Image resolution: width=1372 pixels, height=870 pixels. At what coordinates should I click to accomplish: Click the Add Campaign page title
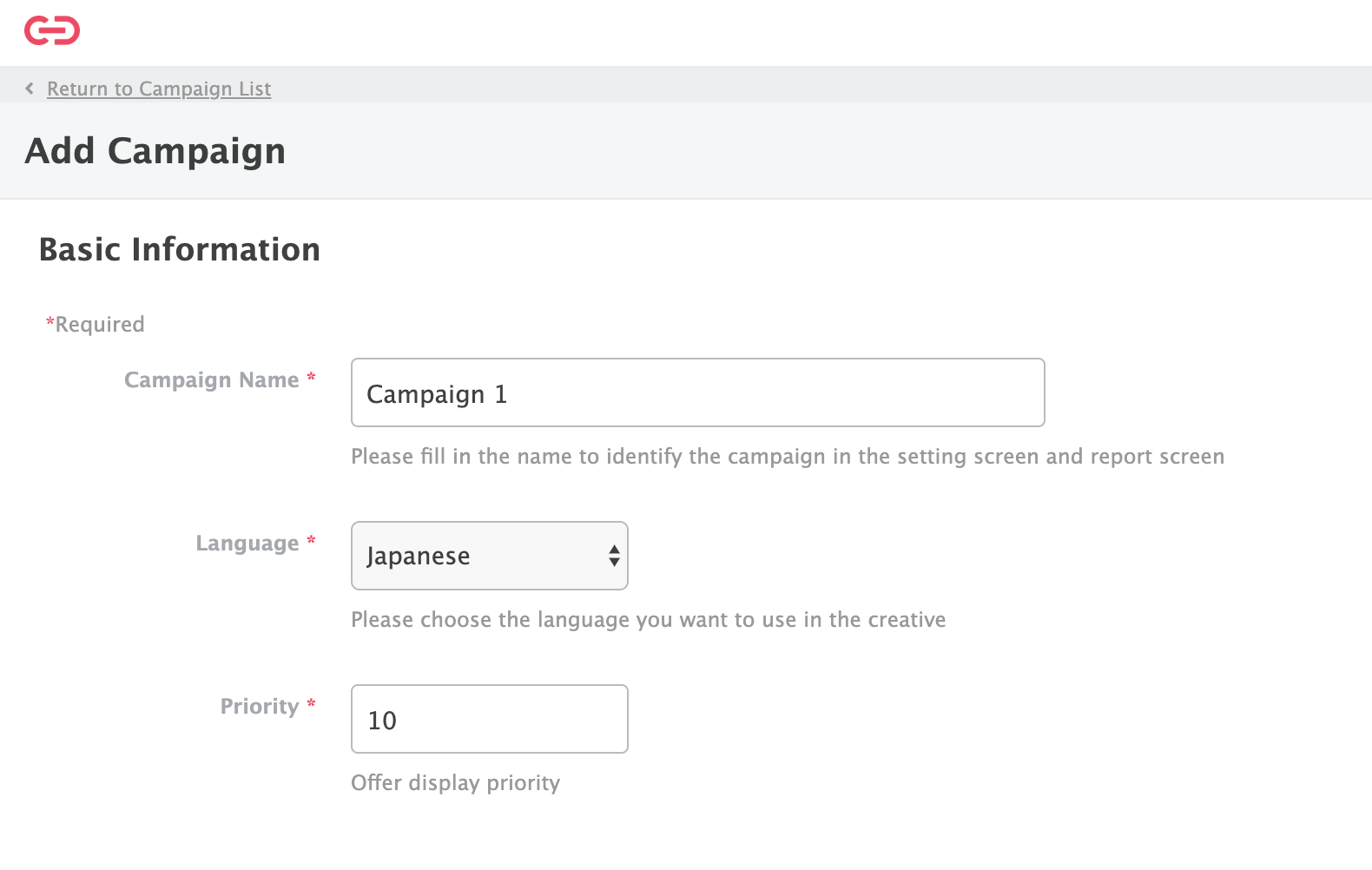pos(155,151)
